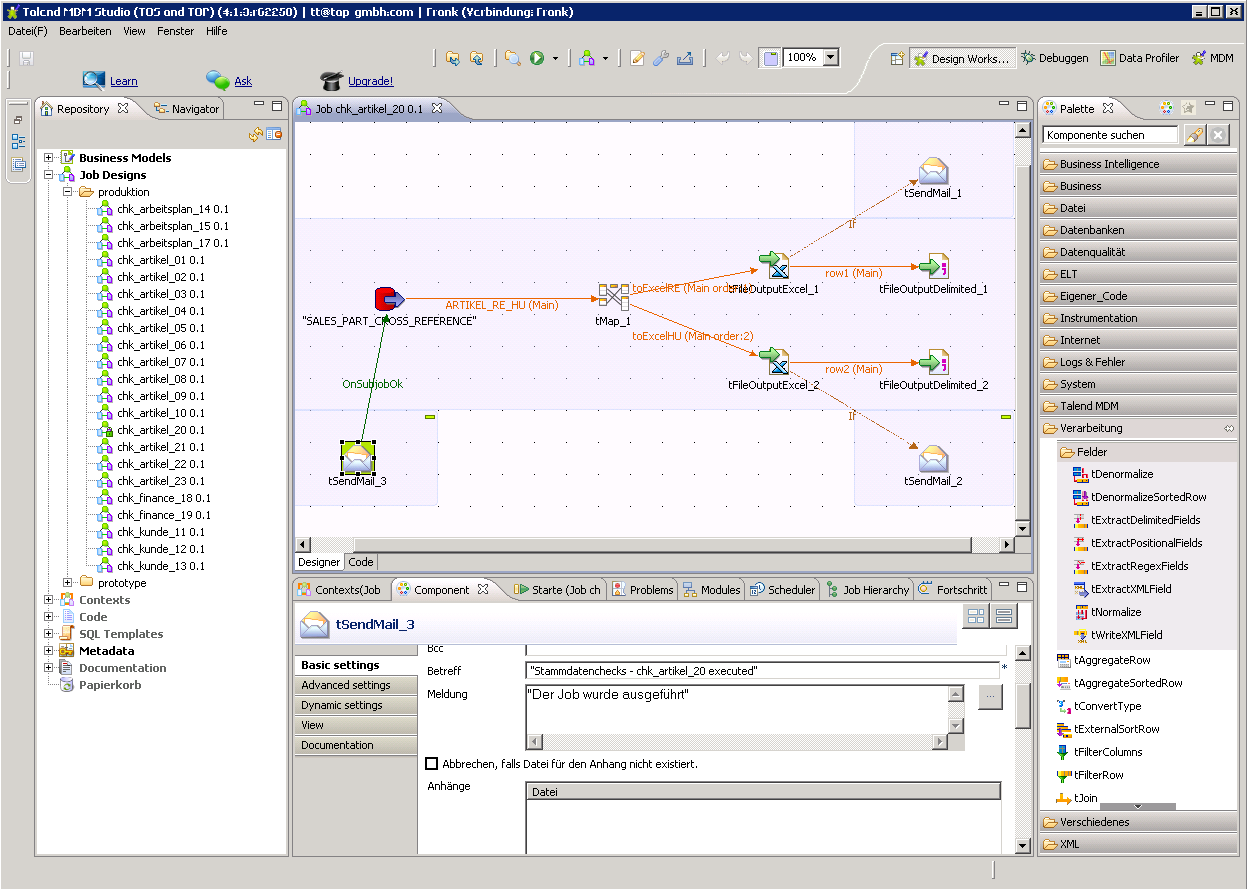Switch to the Navigator tab
This screenshot has height=889, width=1247.
click(186, 109)
